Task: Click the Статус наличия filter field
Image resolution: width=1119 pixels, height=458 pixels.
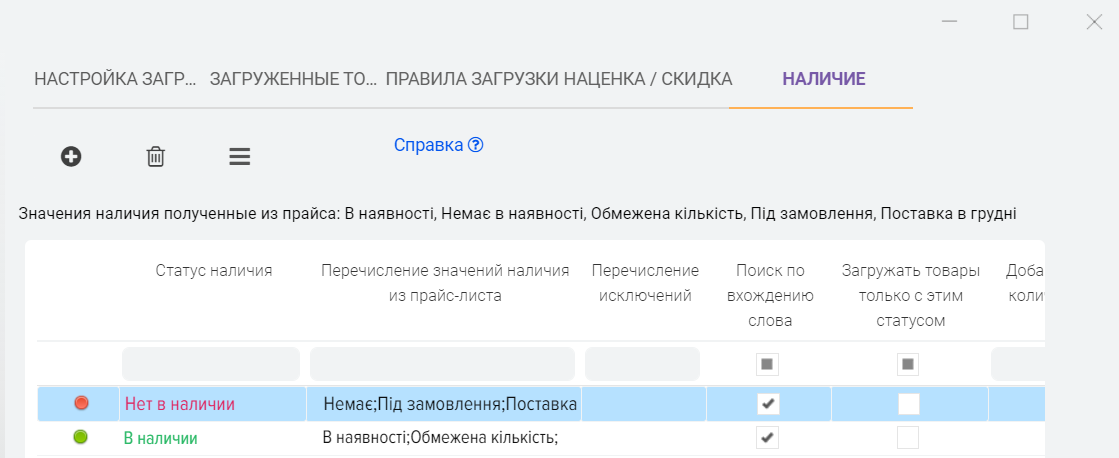Action: 210,364
